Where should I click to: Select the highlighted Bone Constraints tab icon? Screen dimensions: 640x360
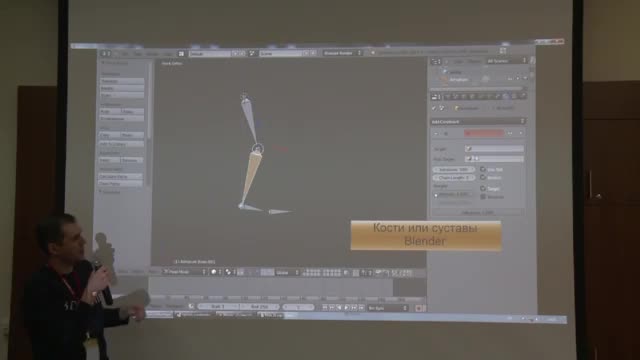click(507, 96)
